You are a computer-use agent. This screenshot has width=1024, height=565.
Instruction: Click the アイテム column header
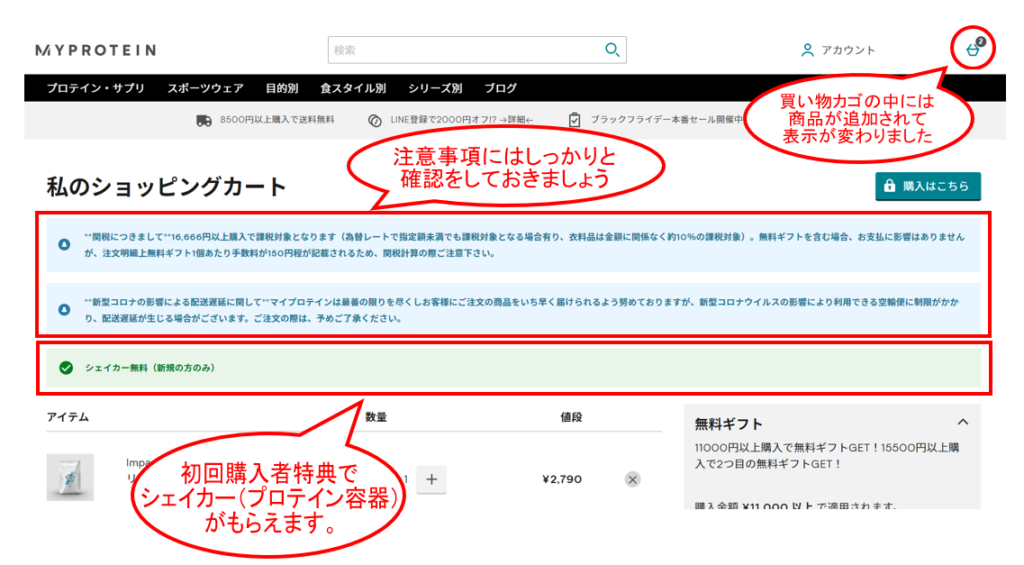click(68, 417)
